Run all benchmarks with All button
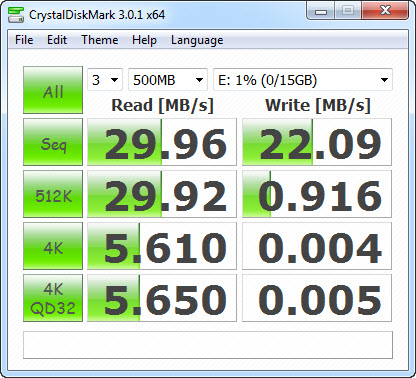This screenshot has height=378, width=416. 53,90
